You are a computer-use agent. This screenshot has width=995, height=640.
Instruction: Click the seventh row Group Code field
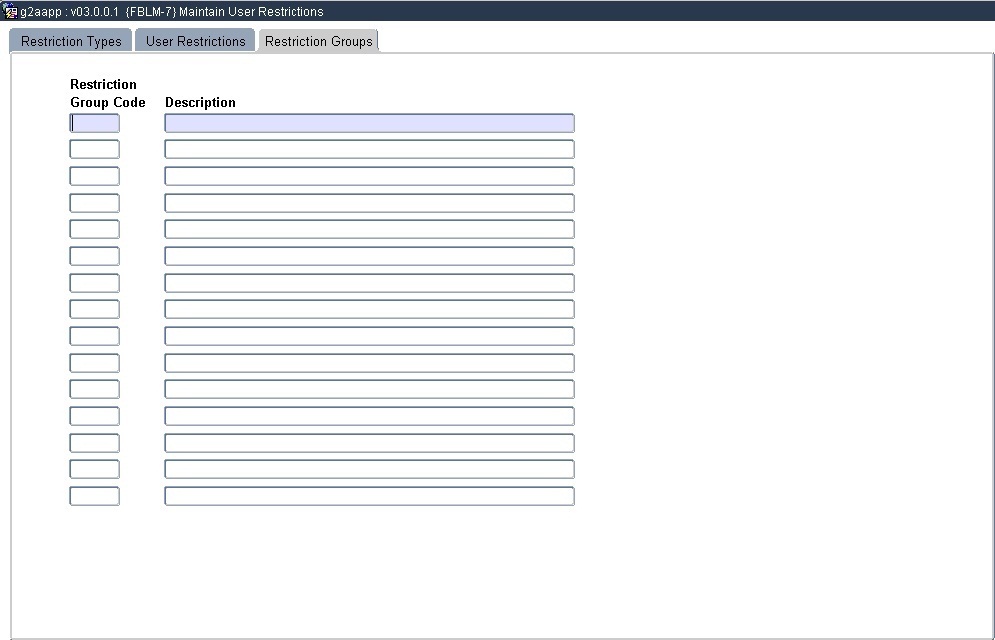pos(94,283)
